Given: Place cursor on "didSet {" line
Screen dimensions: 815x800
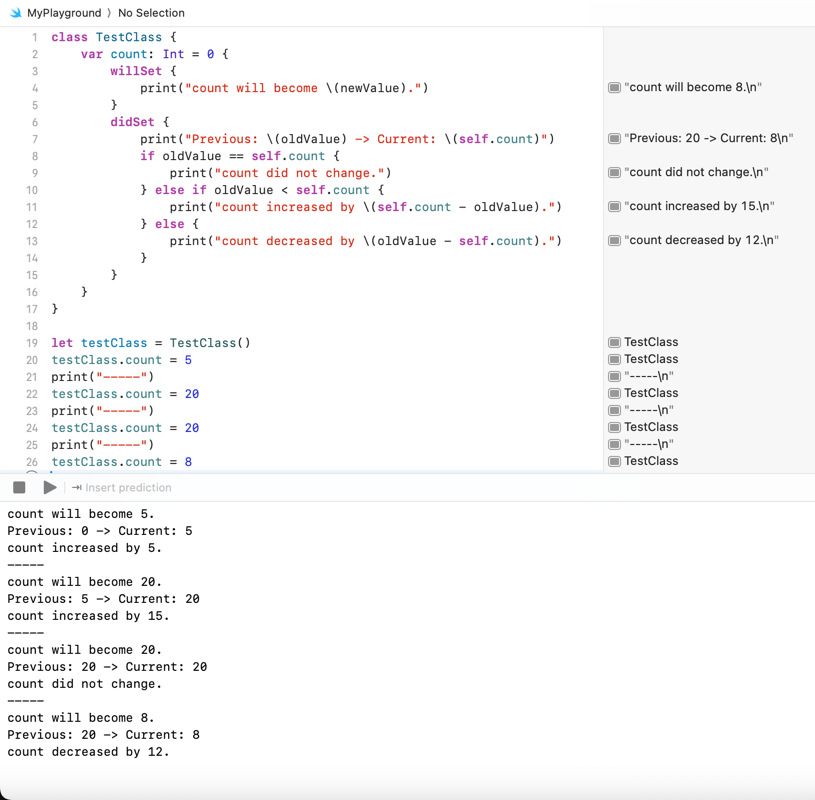Looking at the screenshot, I should [x=140, y=122].
